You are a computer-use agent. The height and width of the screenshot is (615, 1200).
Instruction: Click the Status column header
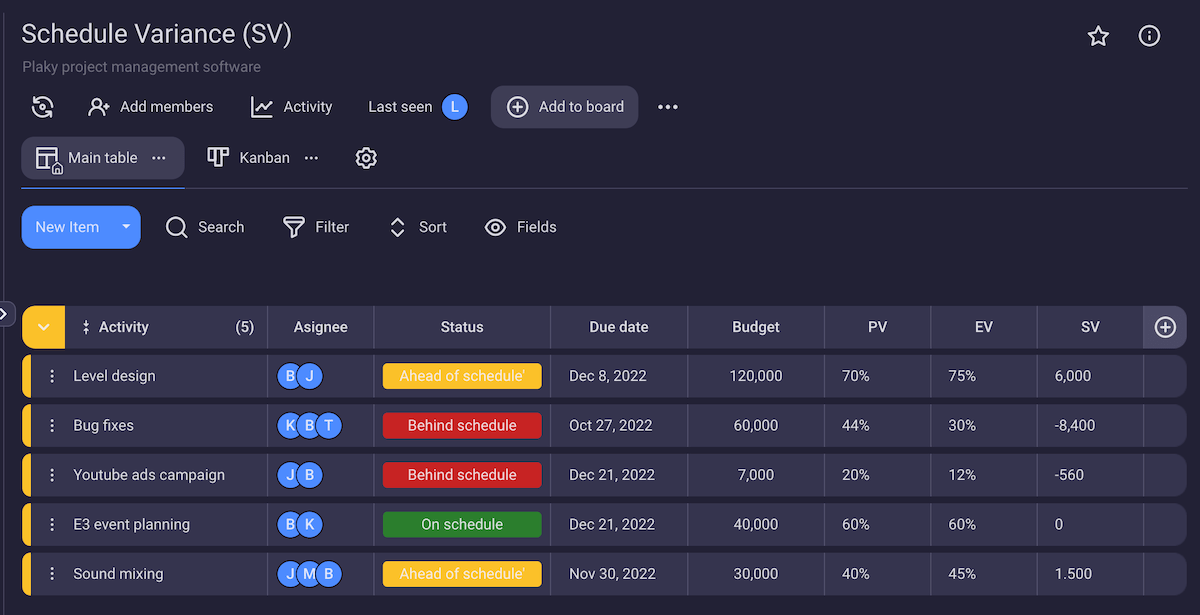462,327
